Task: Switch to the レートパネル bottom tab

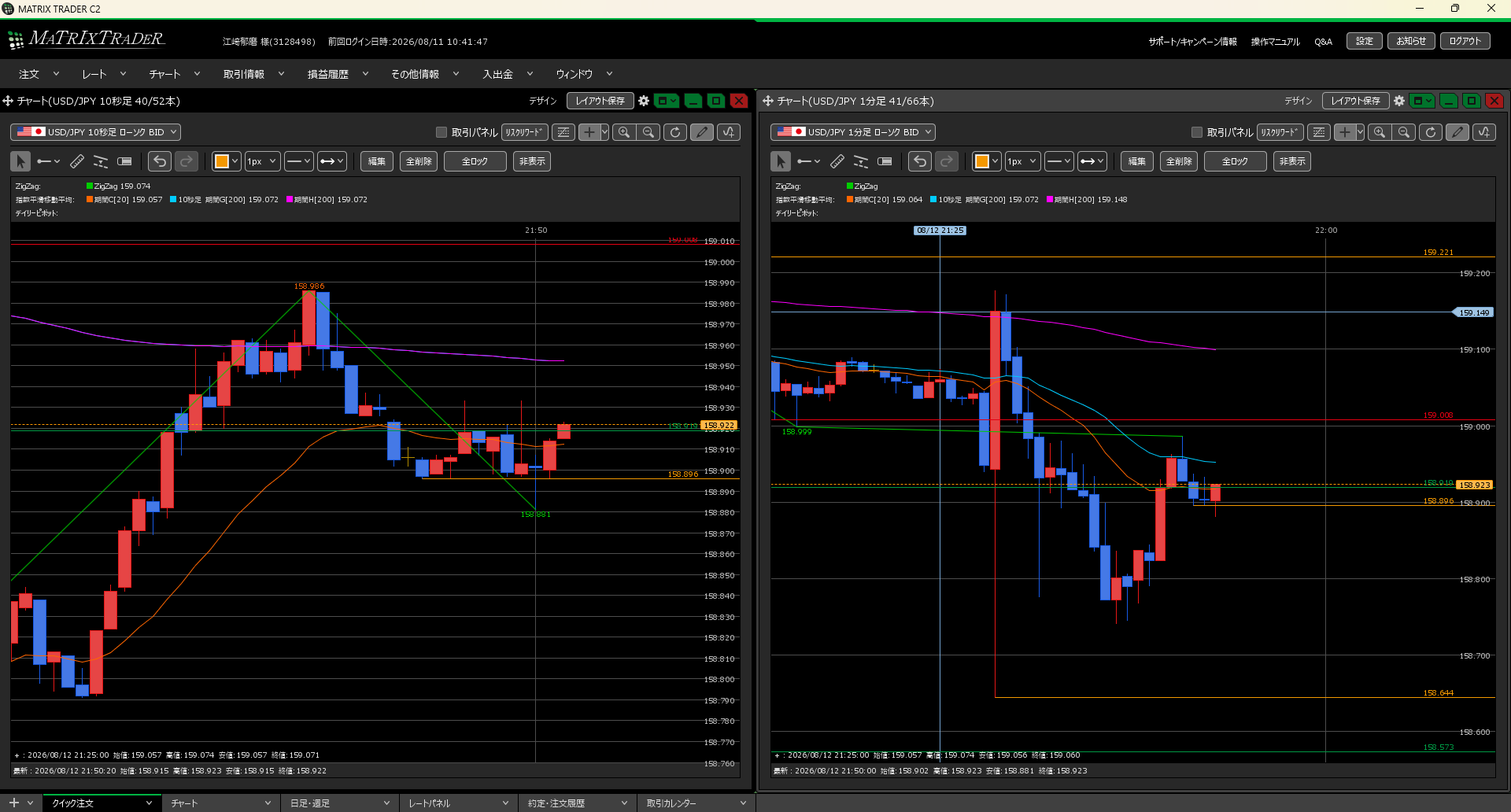Action: [459, 803]
